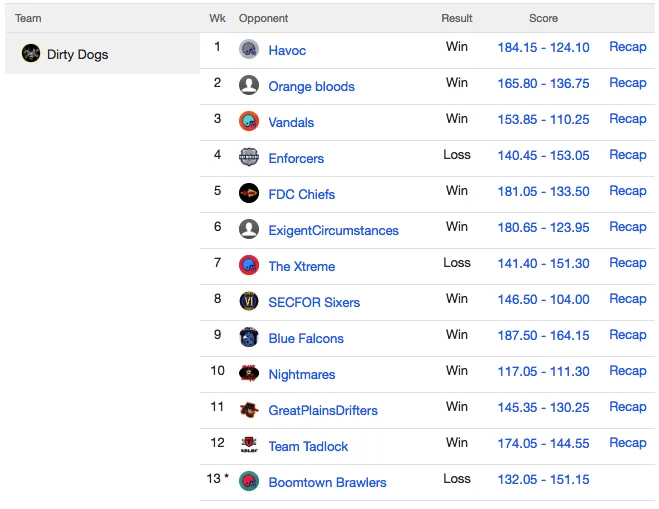Open the ExigentCircumstances opponent link
Image resolution: width=659 pixels, height=509 pixels.
pyautogui.click(x=333, y=230)
